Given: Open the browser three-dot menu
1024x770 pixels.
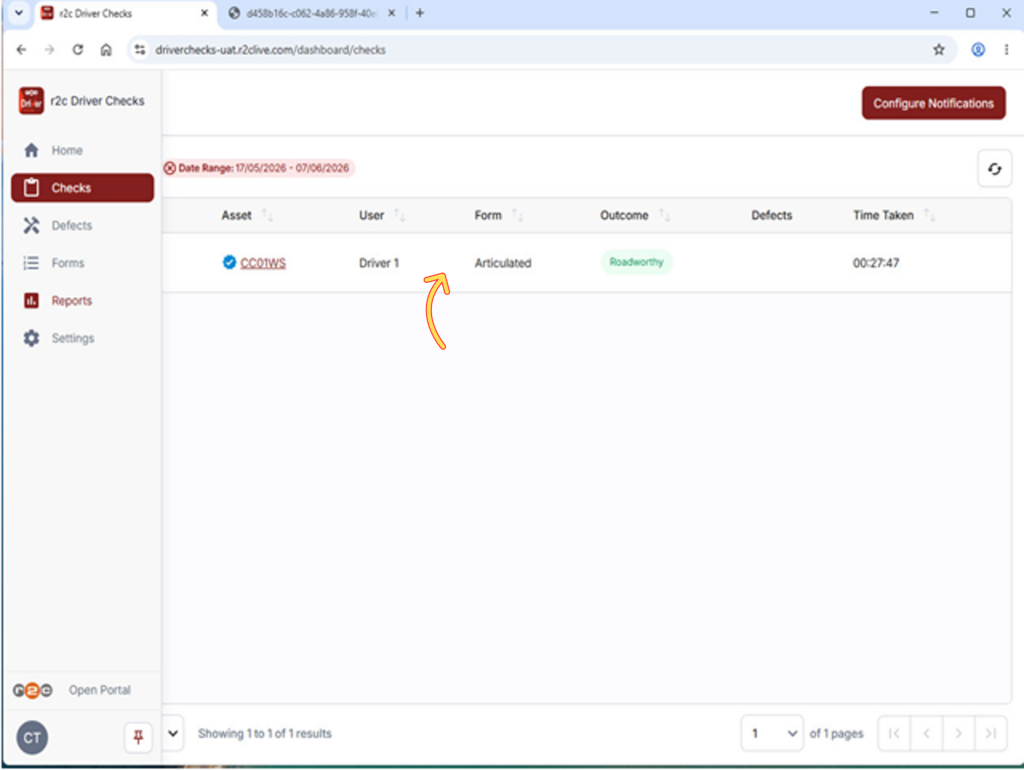Looking at the screenshot, I should pyautogui.click(x=1006, y=50).
